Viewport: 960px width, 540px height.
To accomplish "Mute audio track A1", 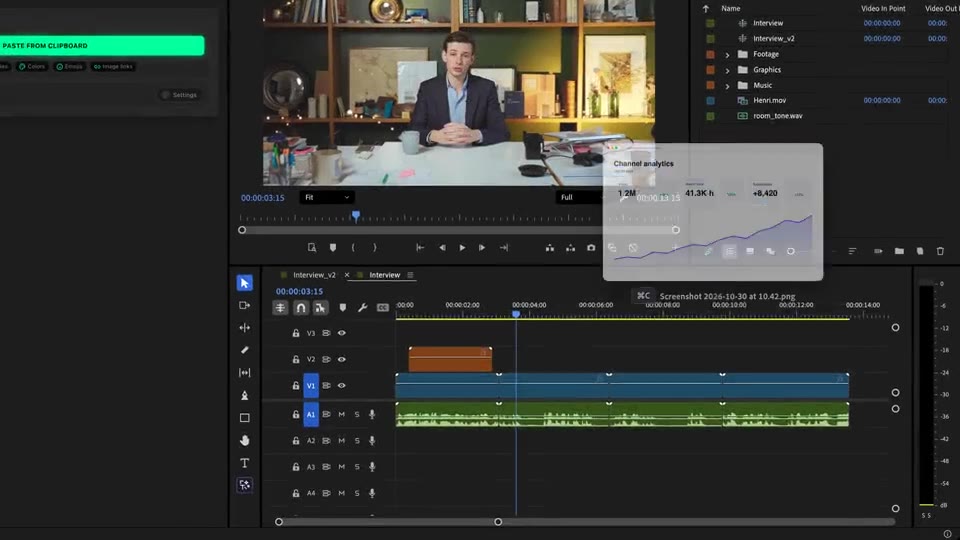I will (342, 414).
